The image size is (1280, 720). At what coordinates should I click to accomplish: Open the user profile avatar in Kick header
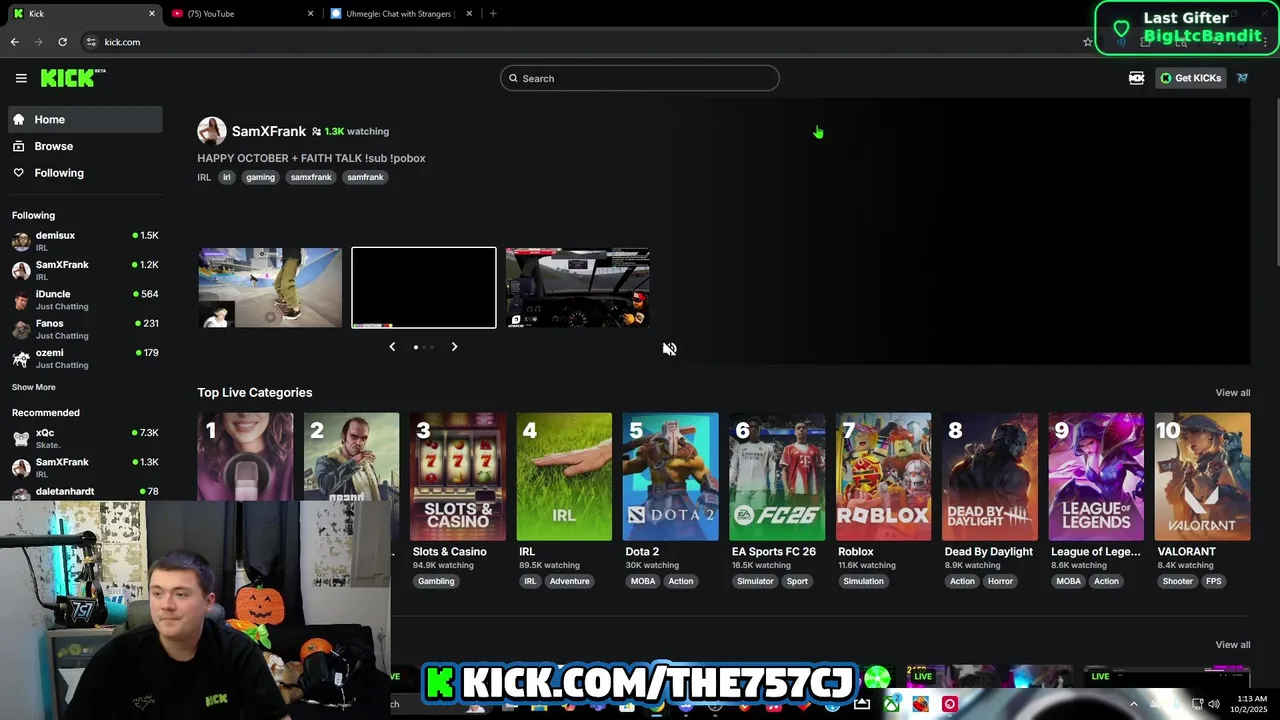(x=1242, y=78)
